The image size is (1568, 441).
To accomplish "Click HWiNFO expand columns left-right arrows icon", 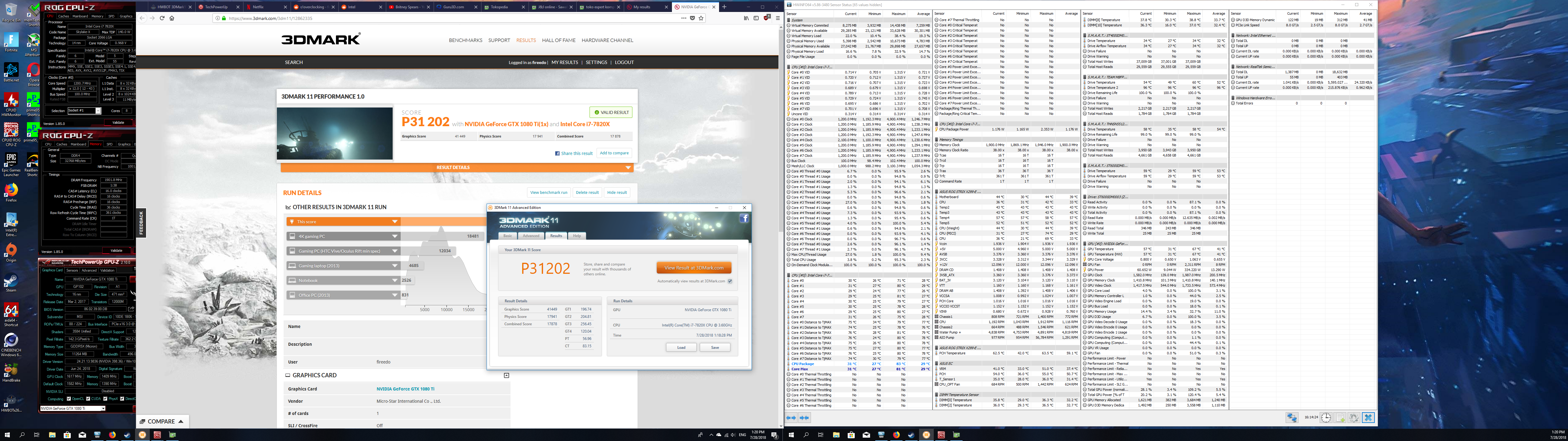I will [x=791, y=418].
